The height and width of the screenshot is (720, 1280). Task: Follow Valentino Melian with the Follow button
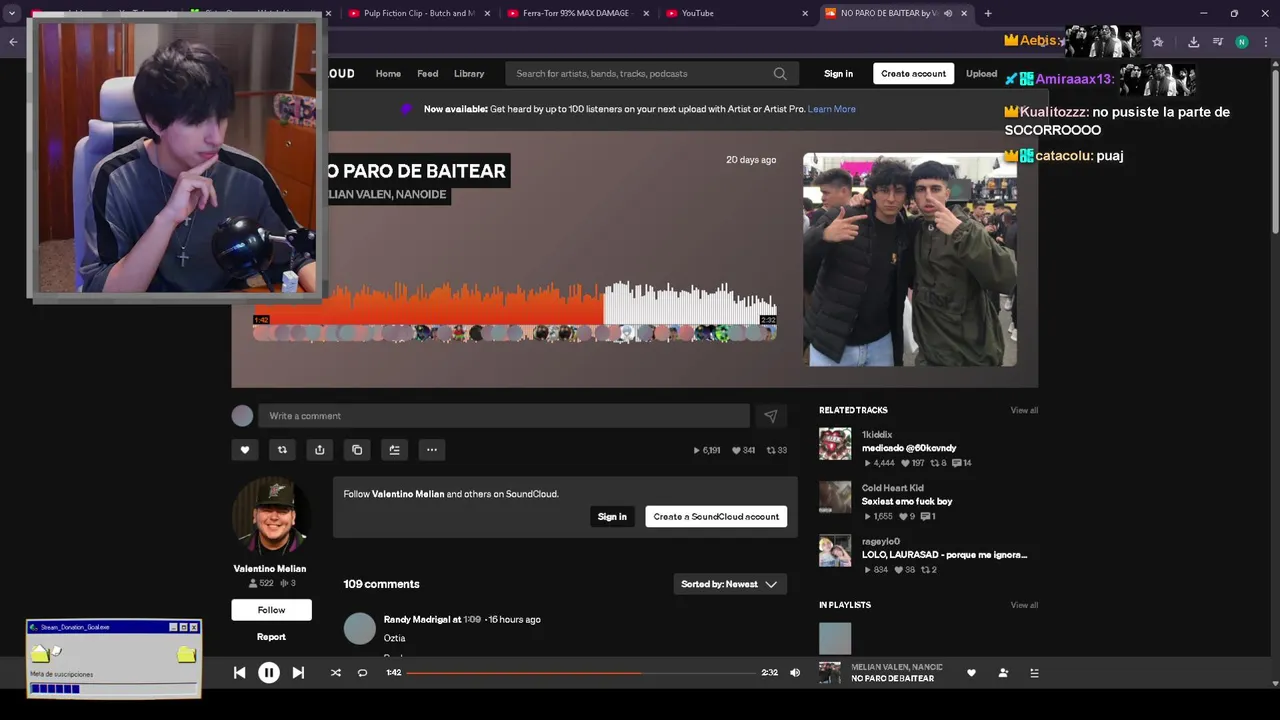pyautogui.click(x=271, y=610)
